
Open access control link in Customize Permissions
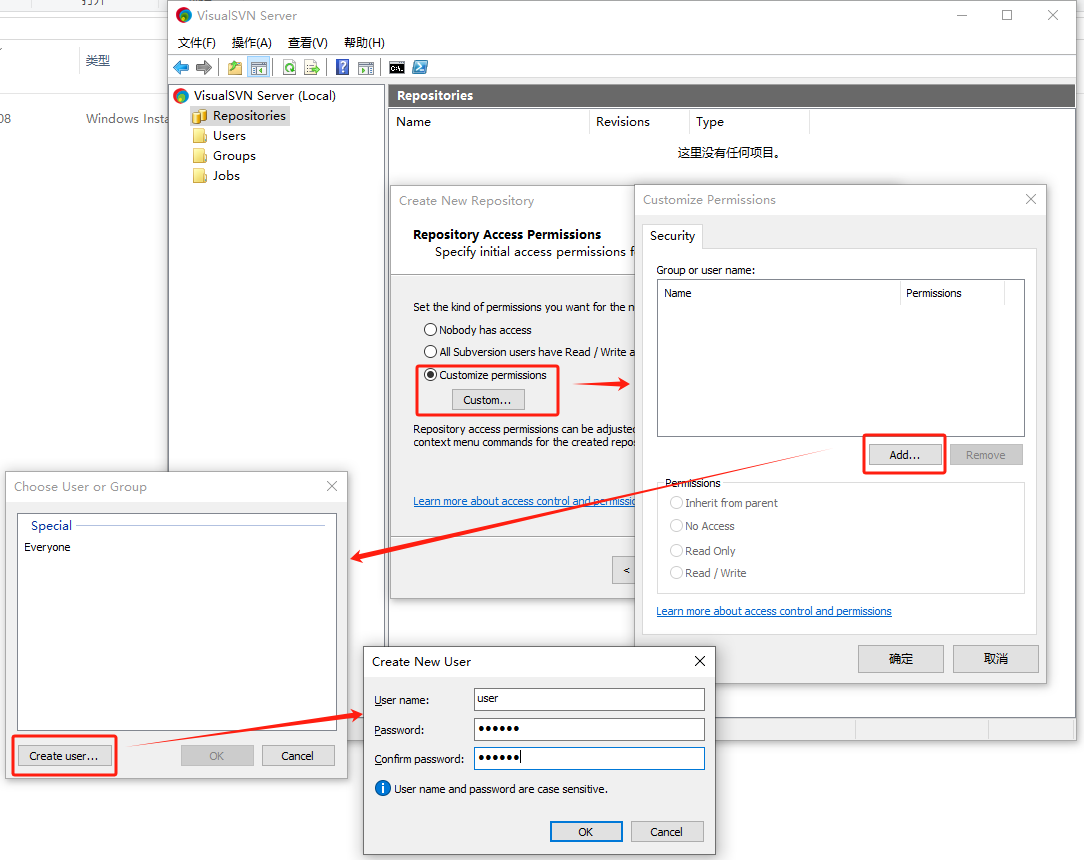click(774, 611)
